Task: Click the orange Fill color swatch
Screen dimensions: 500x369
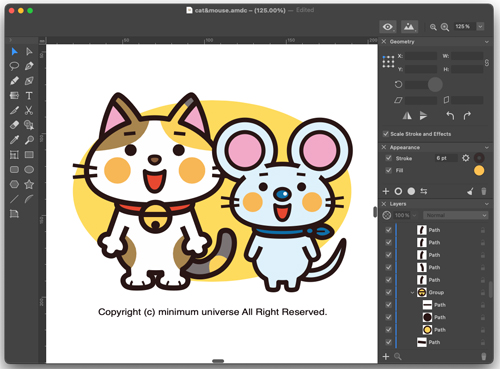Action: click(479, 171)
